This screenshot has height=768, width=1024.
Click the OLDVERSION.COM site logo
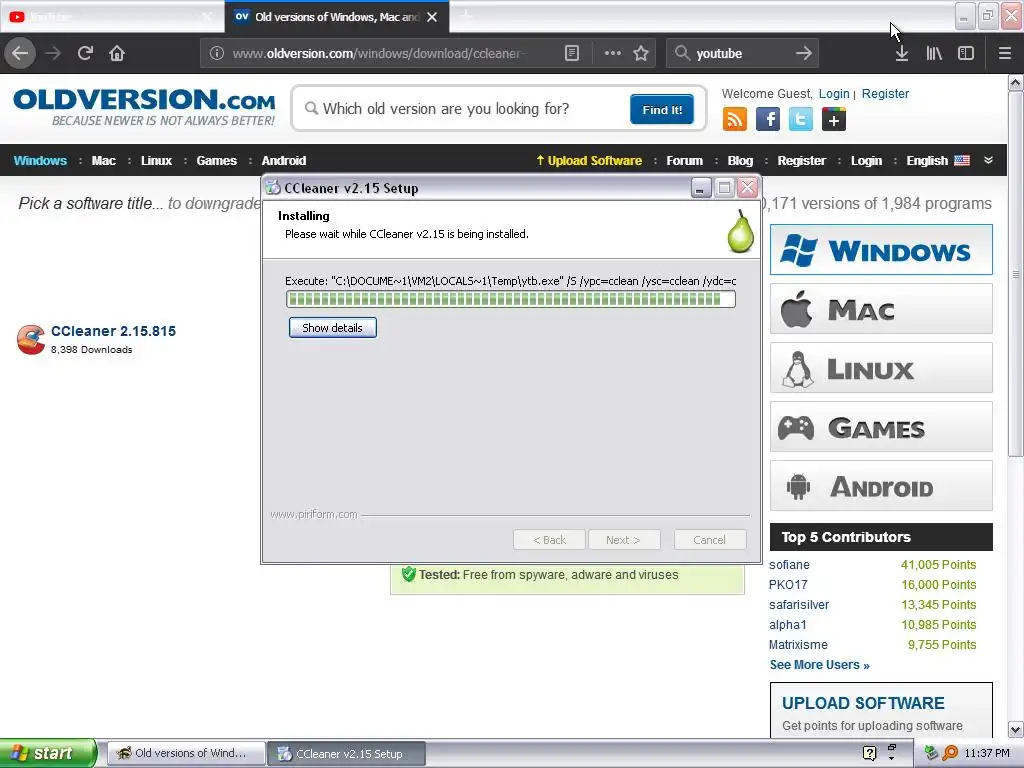144,107
